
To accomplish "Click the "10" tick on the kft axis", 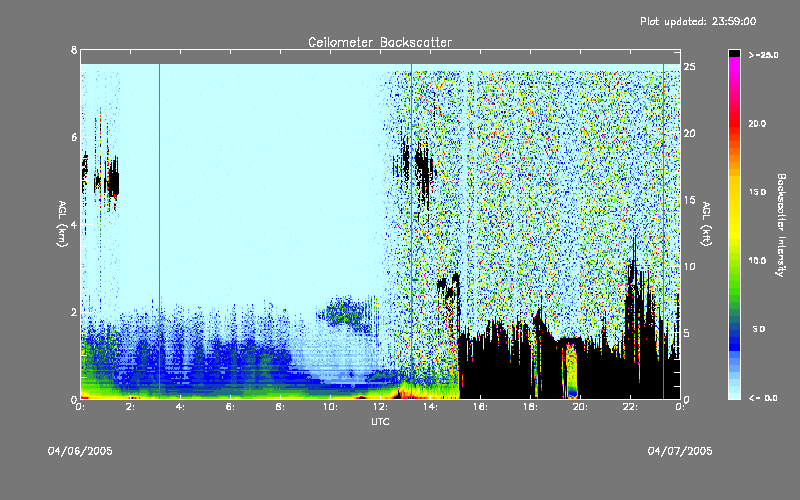I will [x=689, y=266].
